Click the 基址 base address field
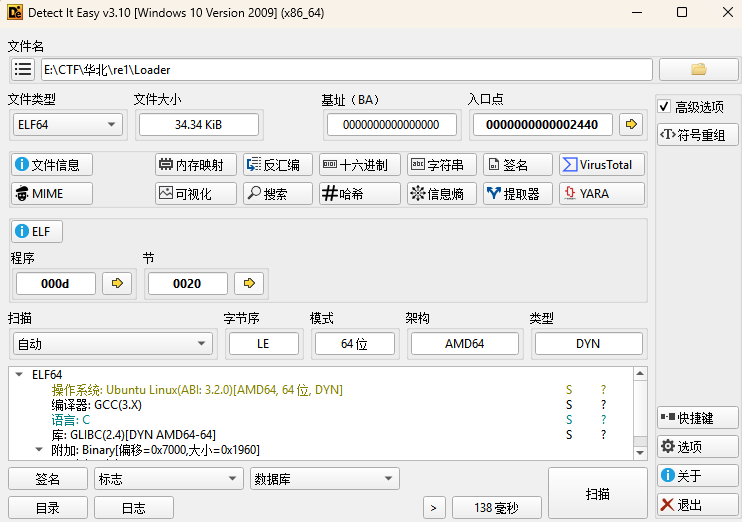 pyautogui.click(x=391, y=124)
